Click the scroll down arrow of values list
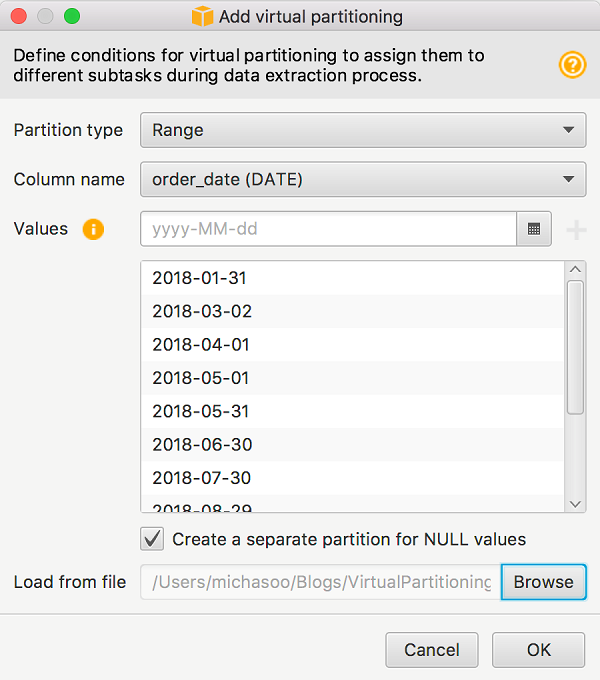This screenshot has height=680, width=600. [575, 504]
